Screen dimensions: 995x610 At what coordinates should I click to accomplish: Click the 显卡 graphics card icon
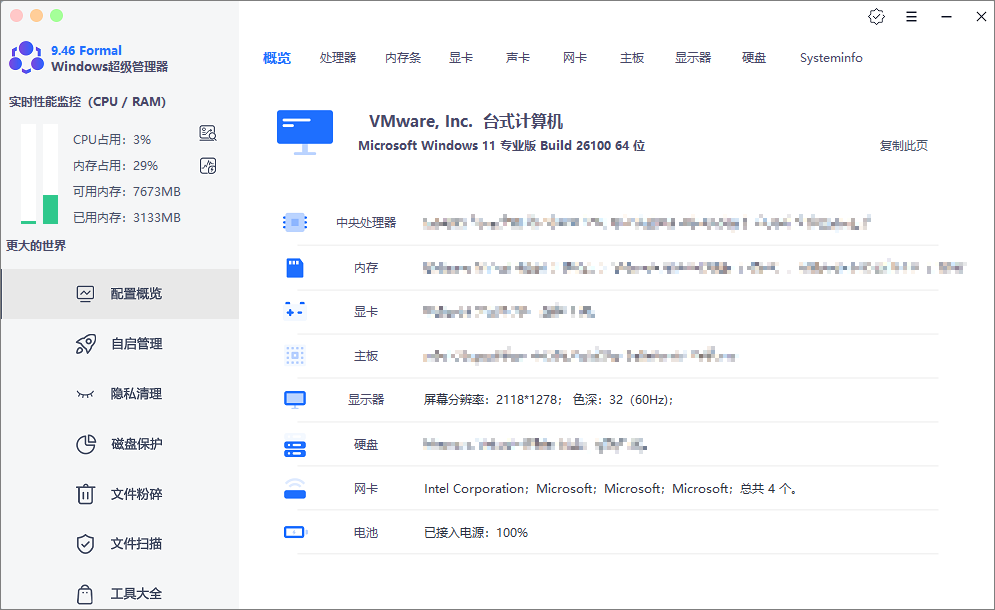[294, 311]
